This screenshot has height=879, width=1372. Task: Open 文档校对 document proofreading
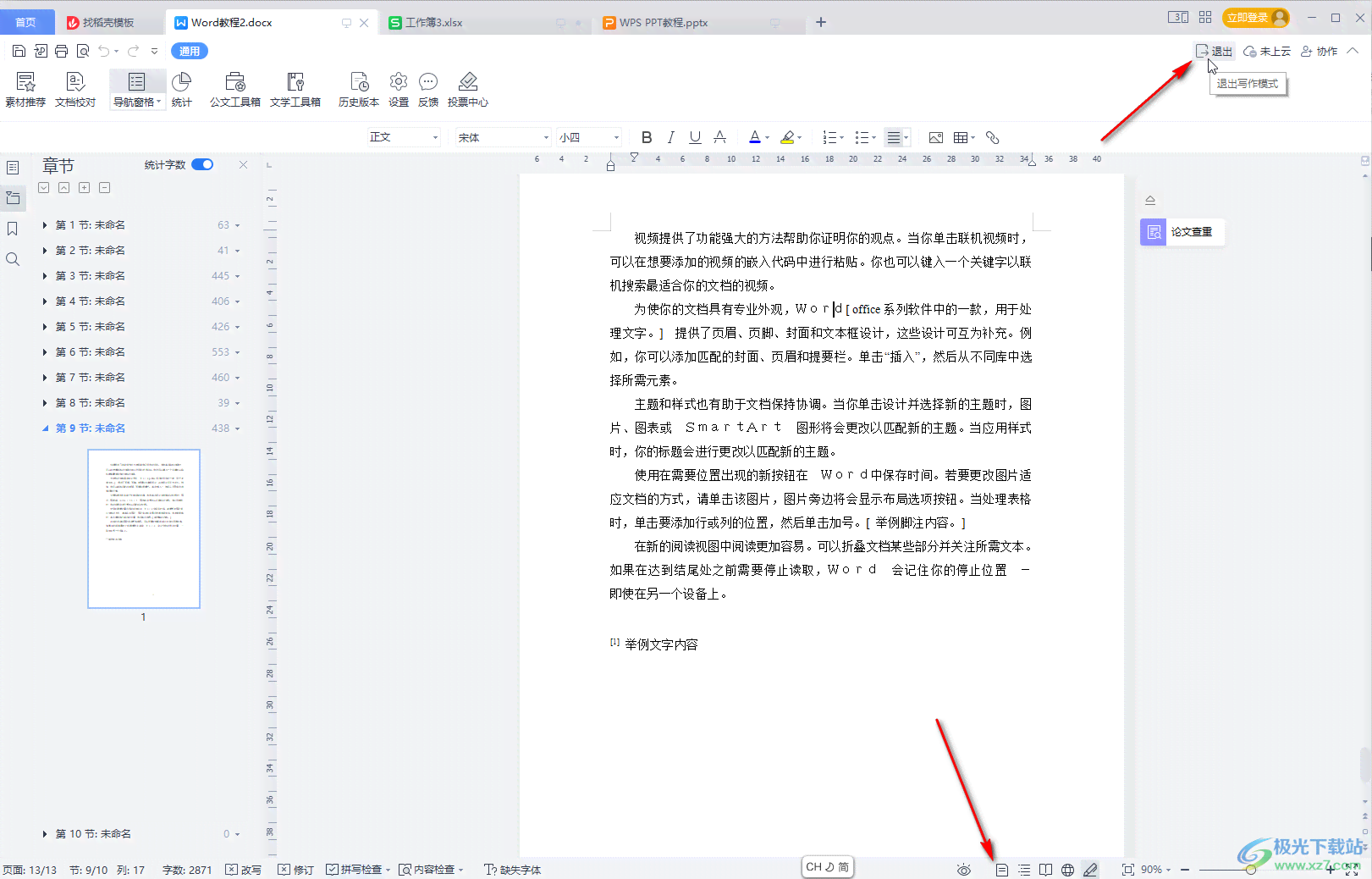pyautogui.click(x=75, y=90)
